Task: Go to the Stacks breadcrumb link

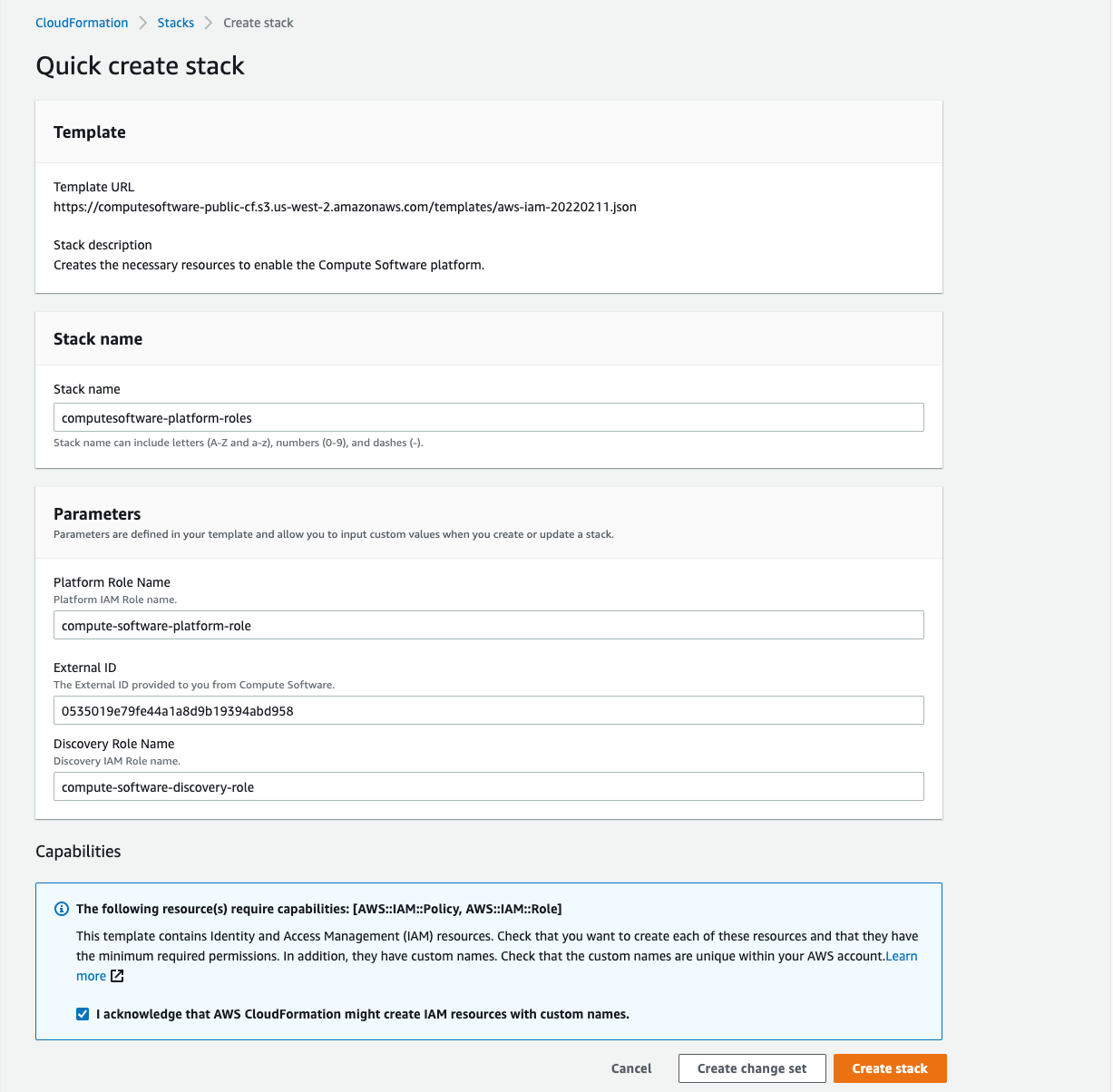Action: (x=175, y=23)
